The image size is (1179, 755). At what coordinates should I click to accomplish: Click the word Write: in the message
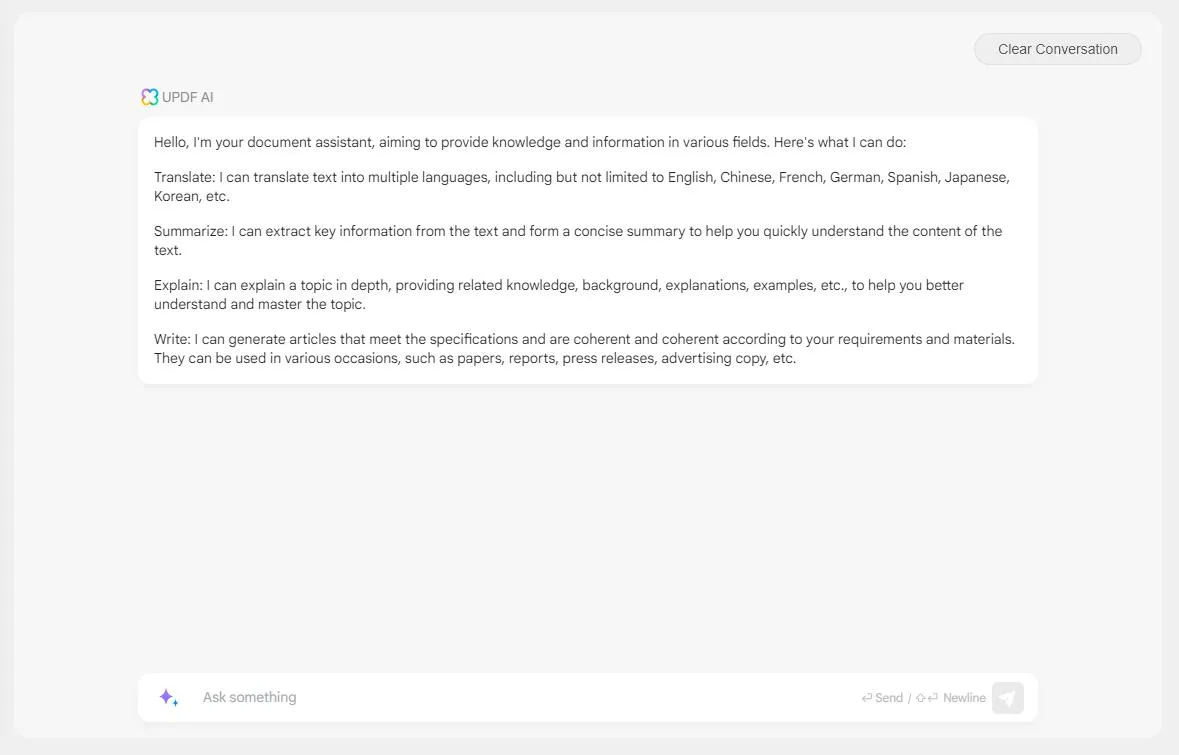(172, 340)
